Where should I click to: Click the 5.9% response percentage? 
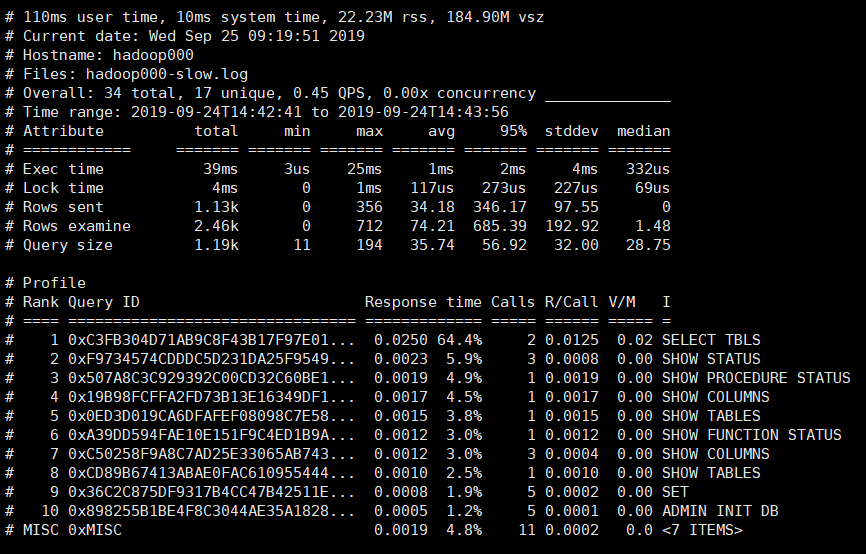464,359
